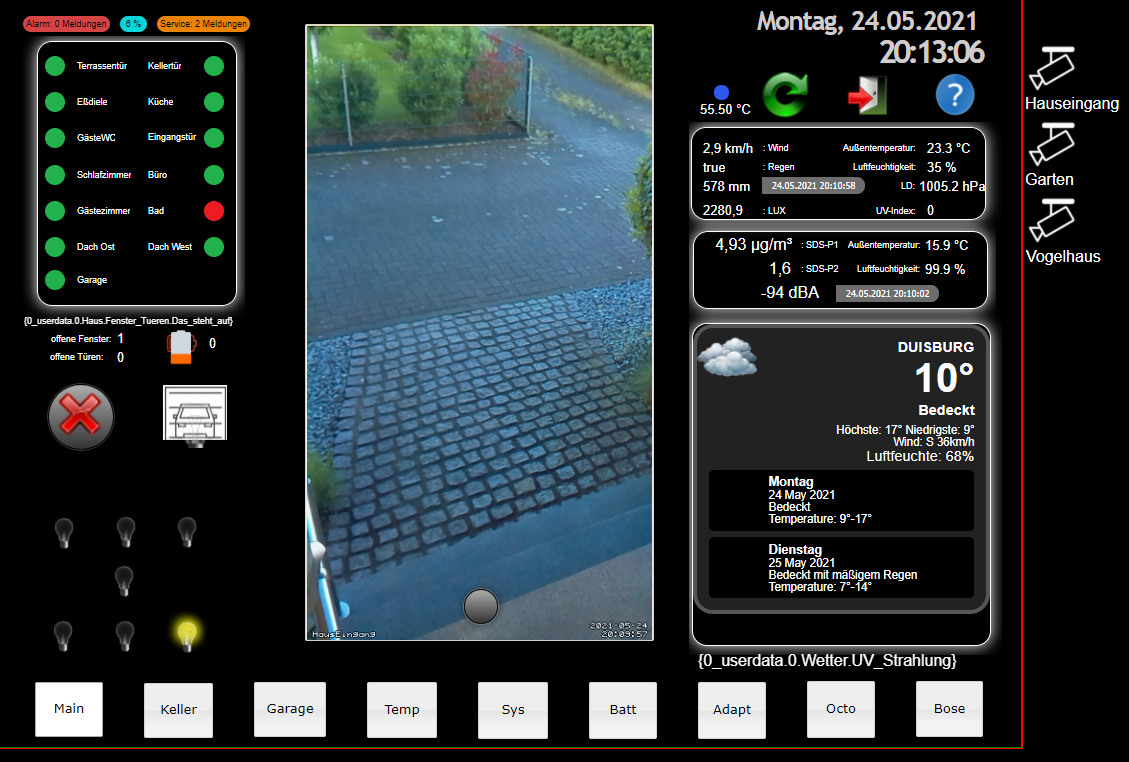Click the cloudy weather icon for Duisburg
The image size is (1129, 762).
click(x=727, y=357)
